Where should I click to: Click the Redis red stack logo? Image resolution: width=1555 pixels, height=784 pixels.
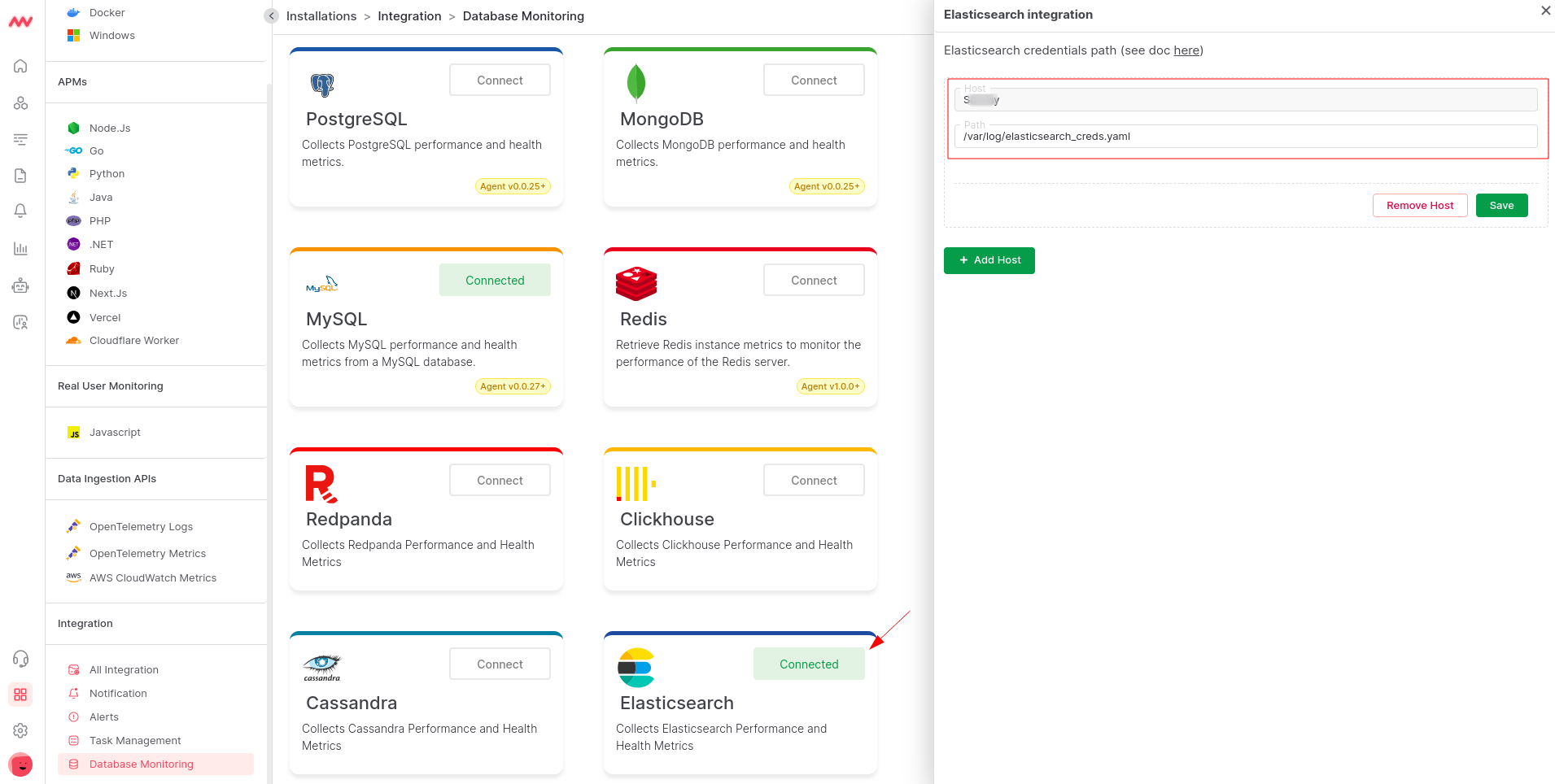(636, 283)
